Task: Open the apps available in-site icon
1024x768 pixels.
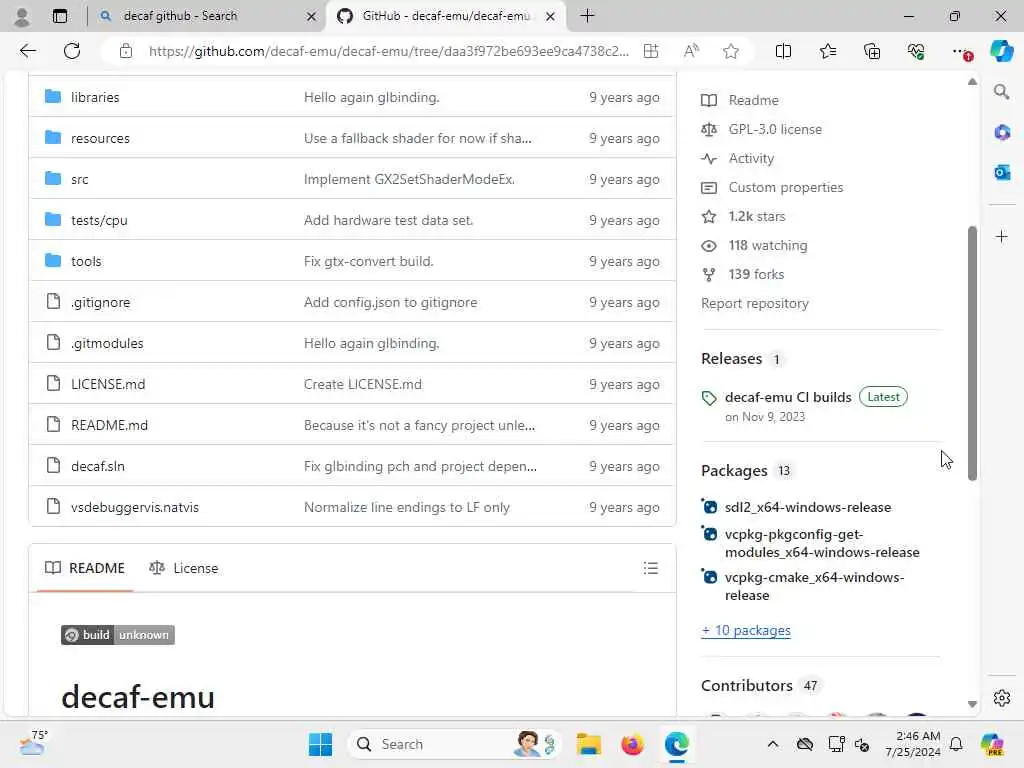Action: coord(651,51)
